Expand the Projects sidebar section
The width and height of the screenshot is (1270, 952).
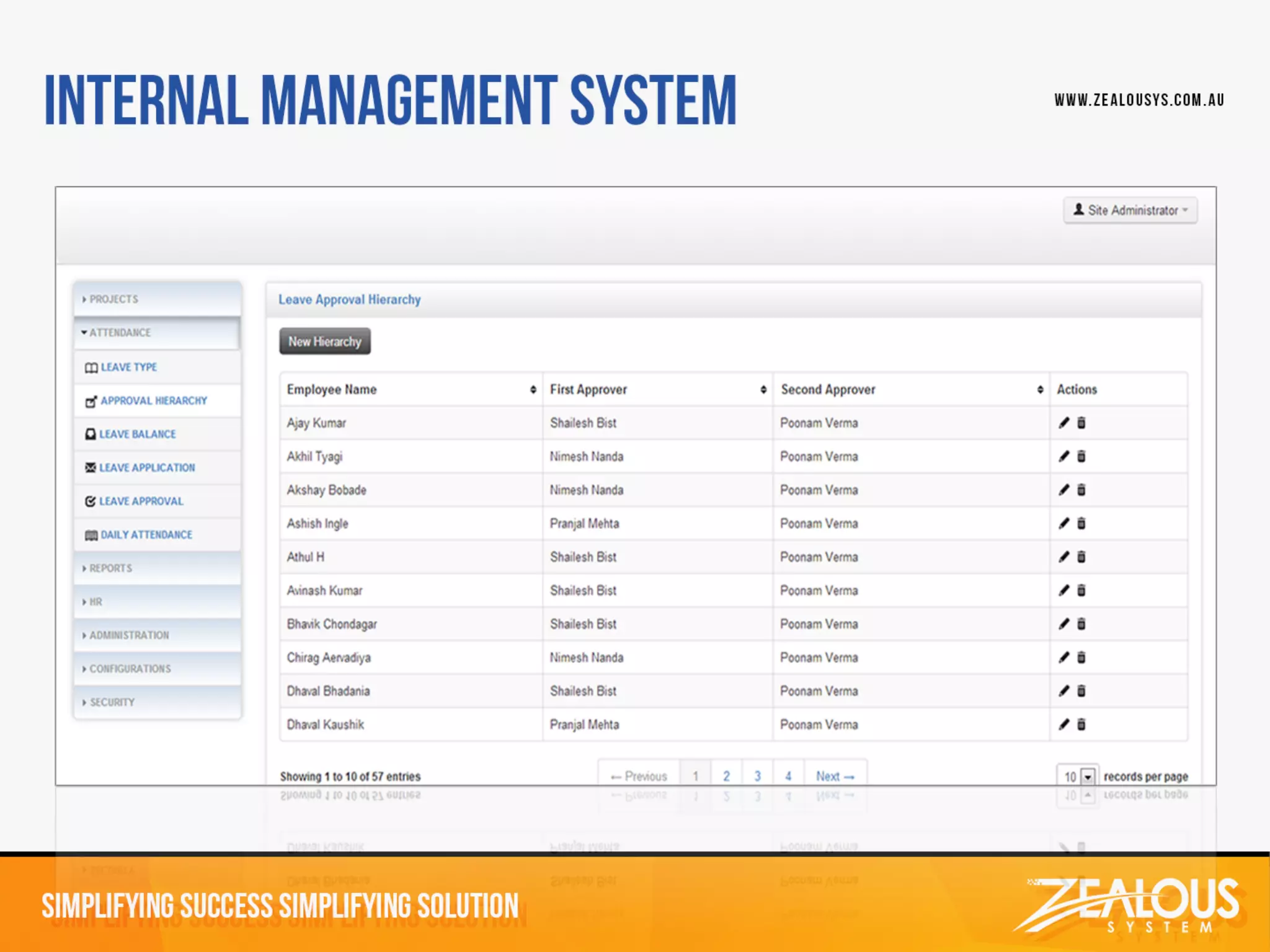pyautogui.click(x=114, y=299)
